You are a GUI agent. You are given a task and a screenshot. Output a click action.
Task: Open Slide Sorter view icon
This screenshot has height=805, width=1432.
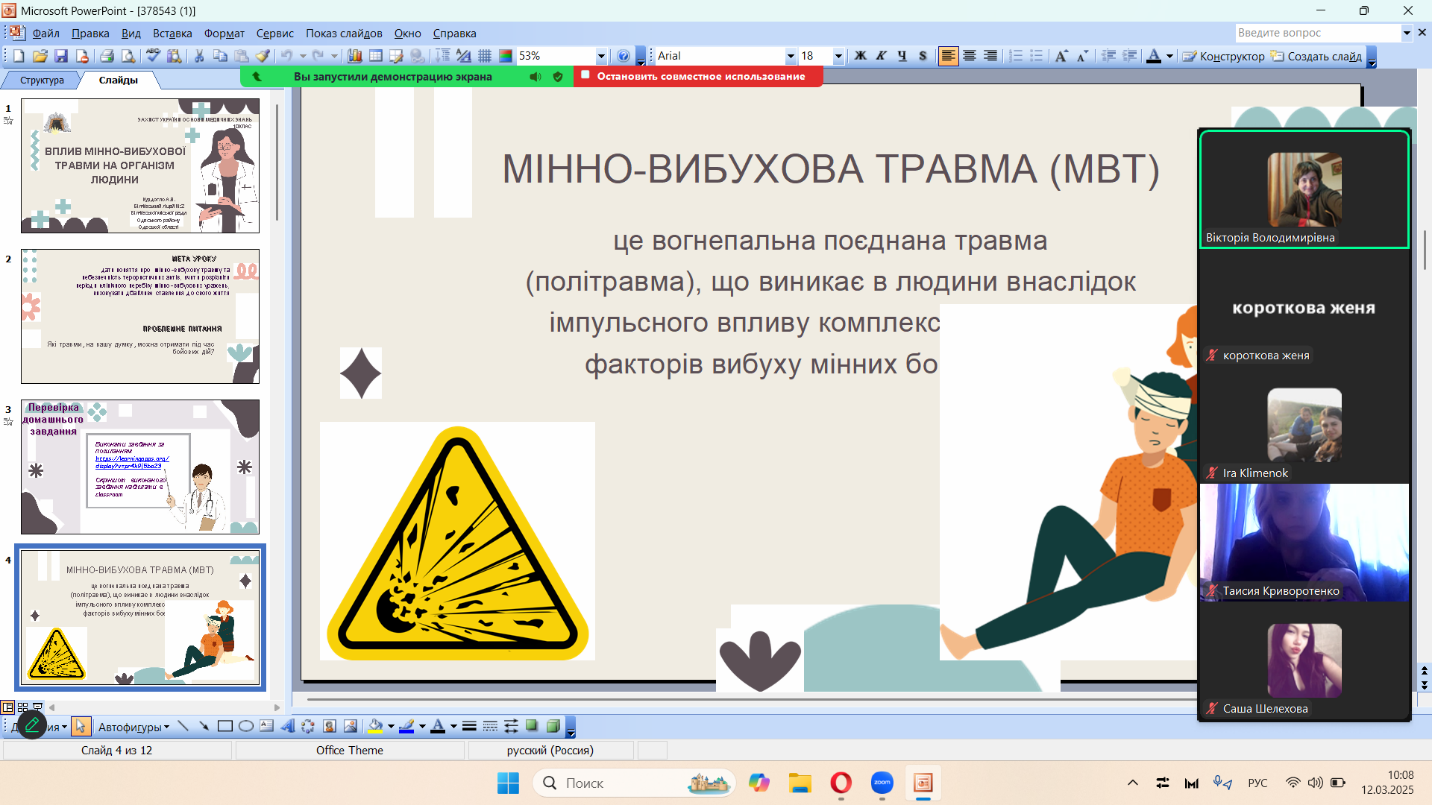(x=23, y=707)
